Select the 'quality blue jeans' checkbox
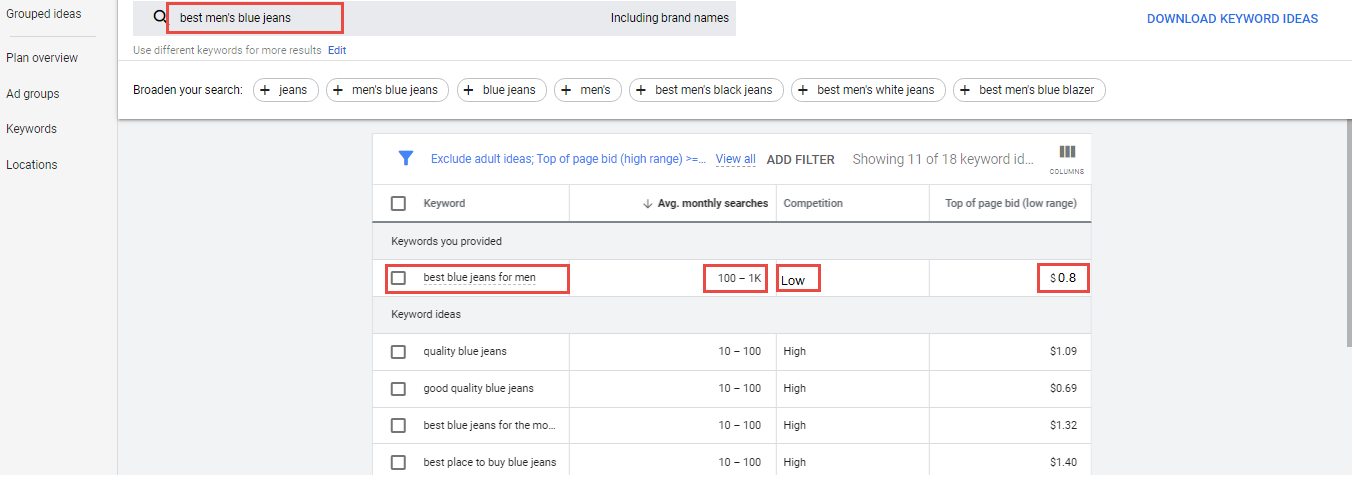This screenshot has width=1355, height=481. click(x=398, y=352)
